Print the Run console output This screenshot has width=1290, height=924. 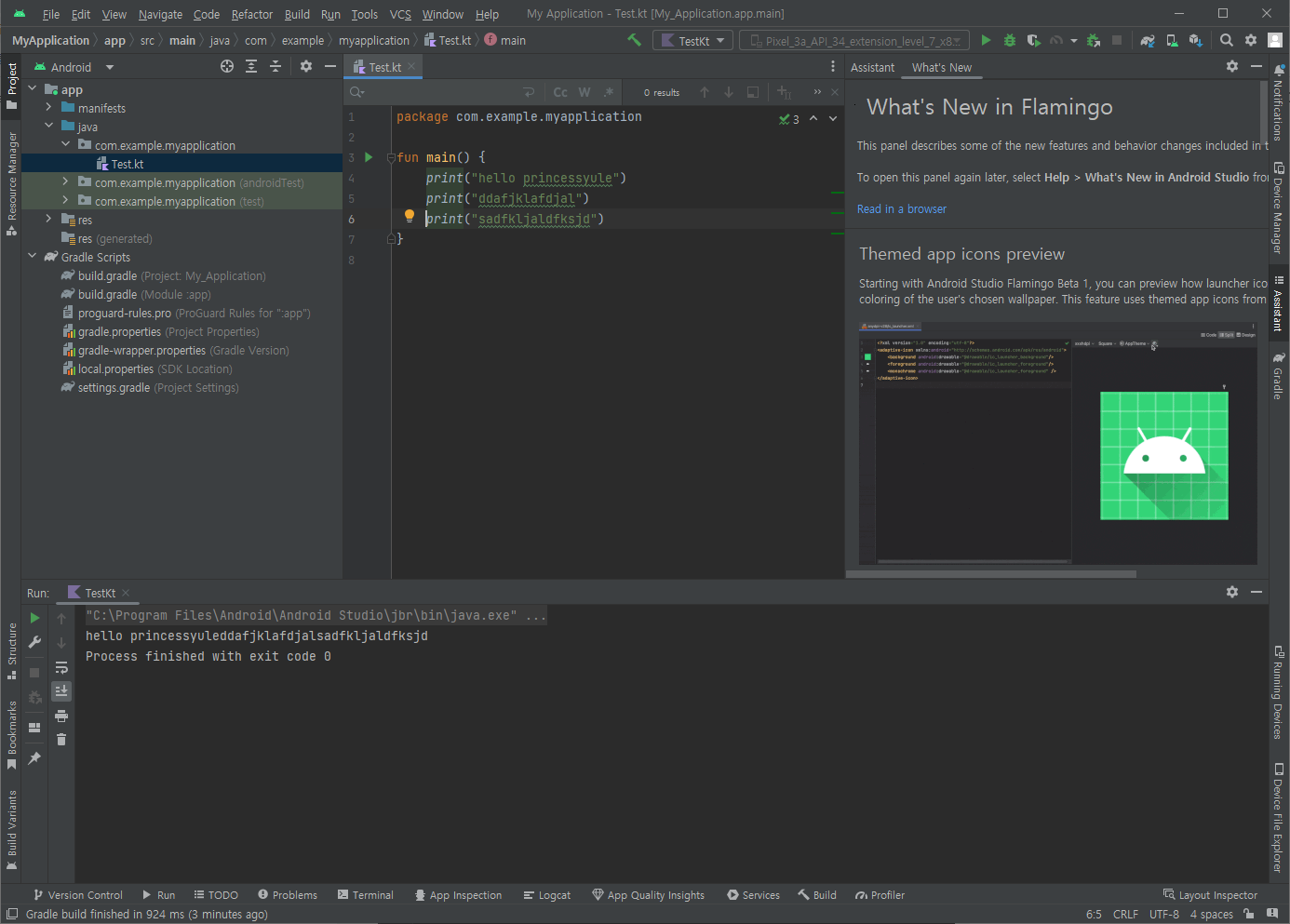click(61, 716)
